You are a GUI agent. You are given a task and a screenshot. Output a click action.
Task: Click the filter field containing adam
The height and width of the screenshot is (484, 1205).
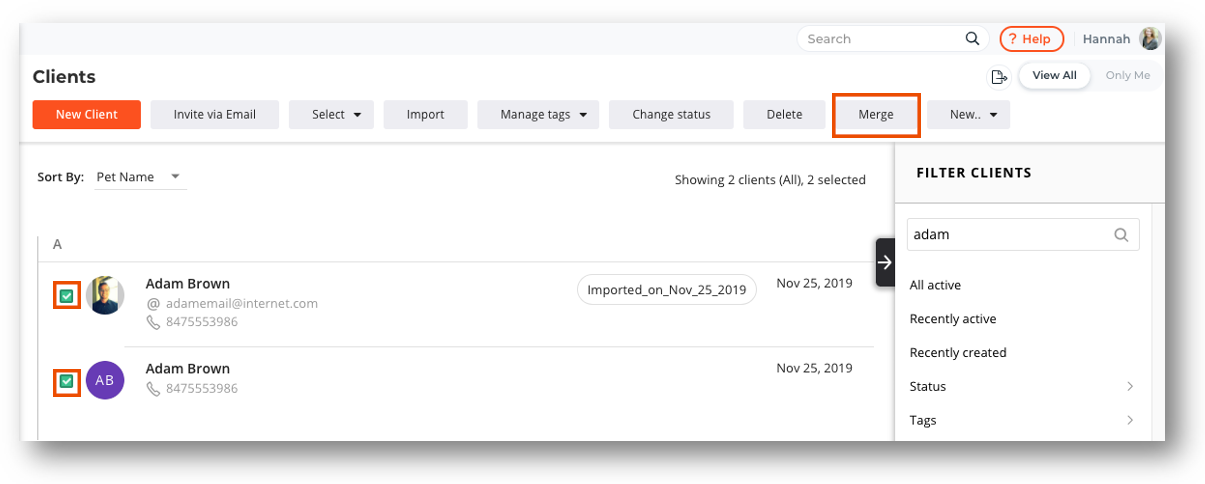pyautogui.click(x=1022, y=235)
